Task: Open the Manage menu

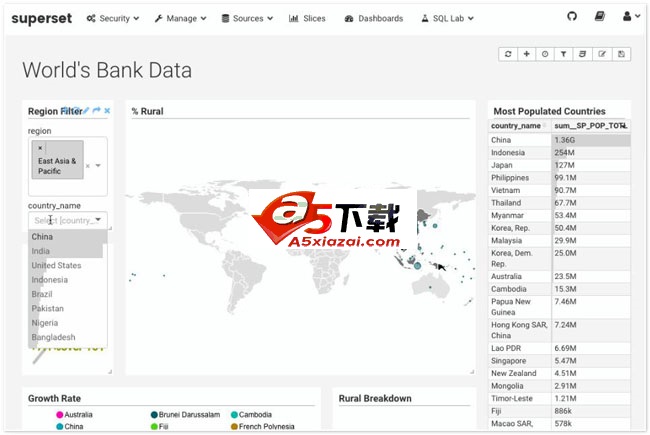Action: coord(180,18)
